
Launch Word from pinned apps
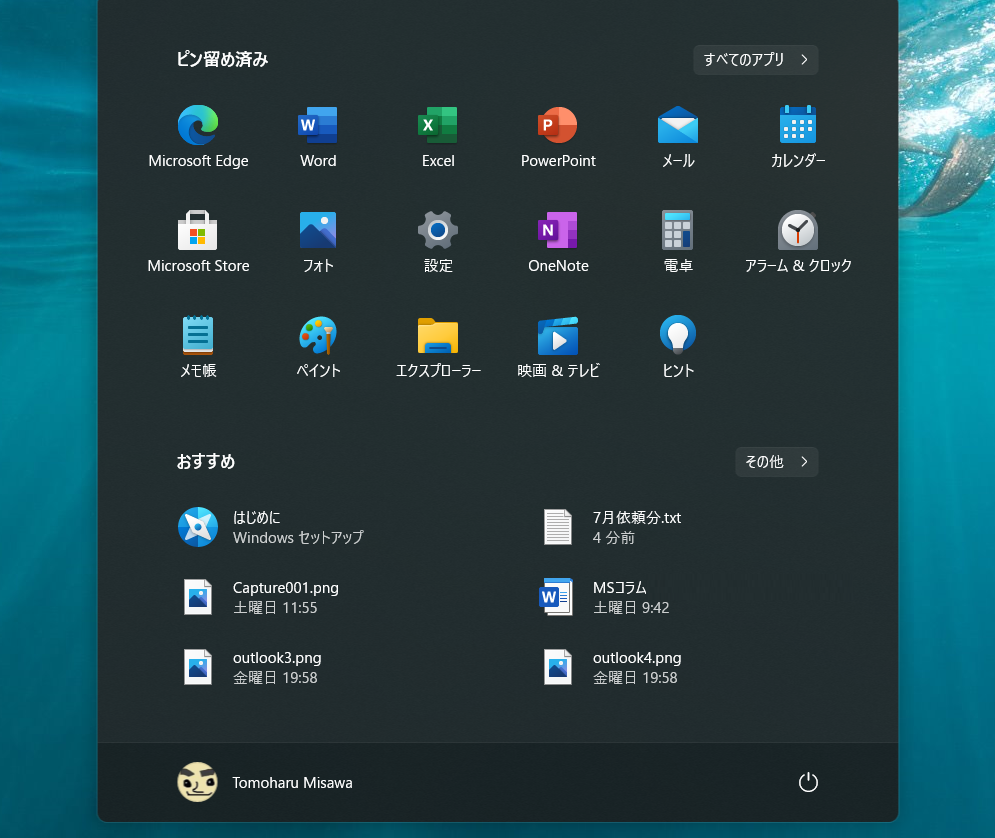click(318, 137)
